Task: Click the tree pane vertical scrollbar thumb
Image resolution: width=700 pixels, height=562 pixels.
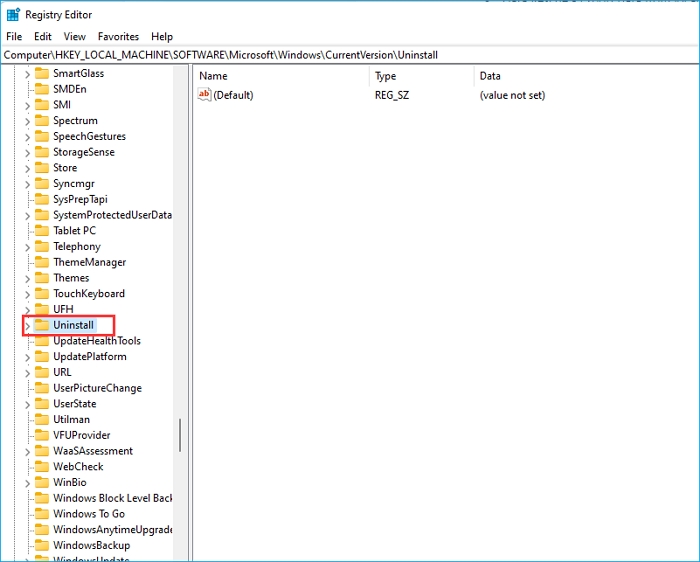Action: pyautogui.click(x=180, y=435)
